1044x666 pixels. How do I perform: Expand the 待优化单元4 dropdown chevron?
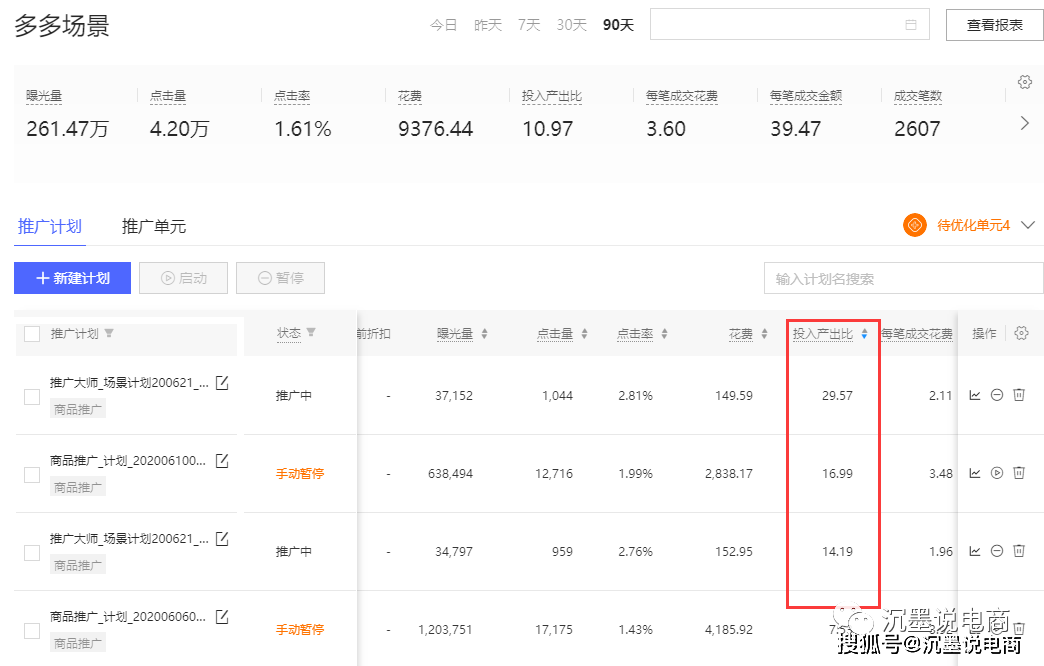pyautogui.click(x=1028, y=225)
